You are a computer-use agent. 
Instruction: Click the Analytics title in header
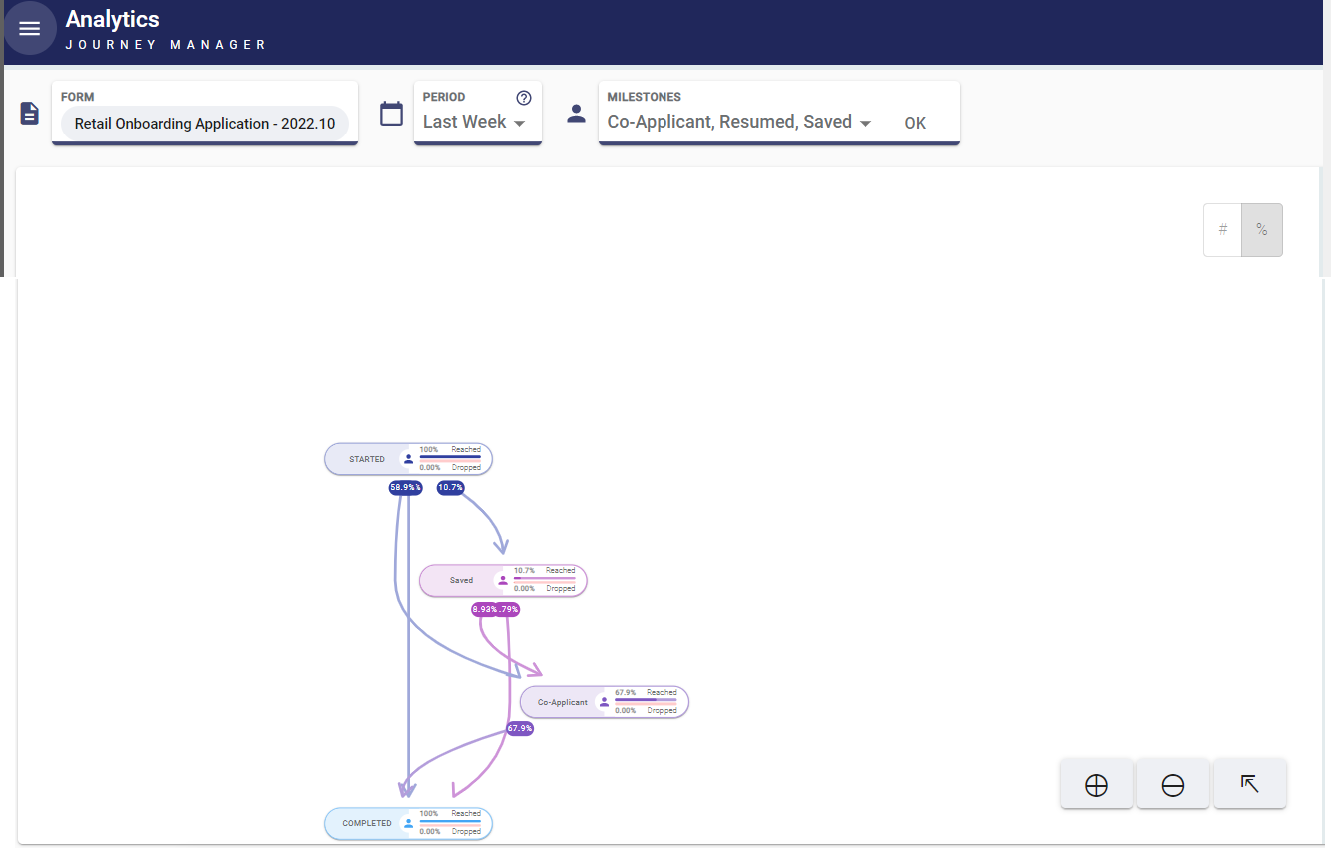pyautogui.click(x=113, y=19)
